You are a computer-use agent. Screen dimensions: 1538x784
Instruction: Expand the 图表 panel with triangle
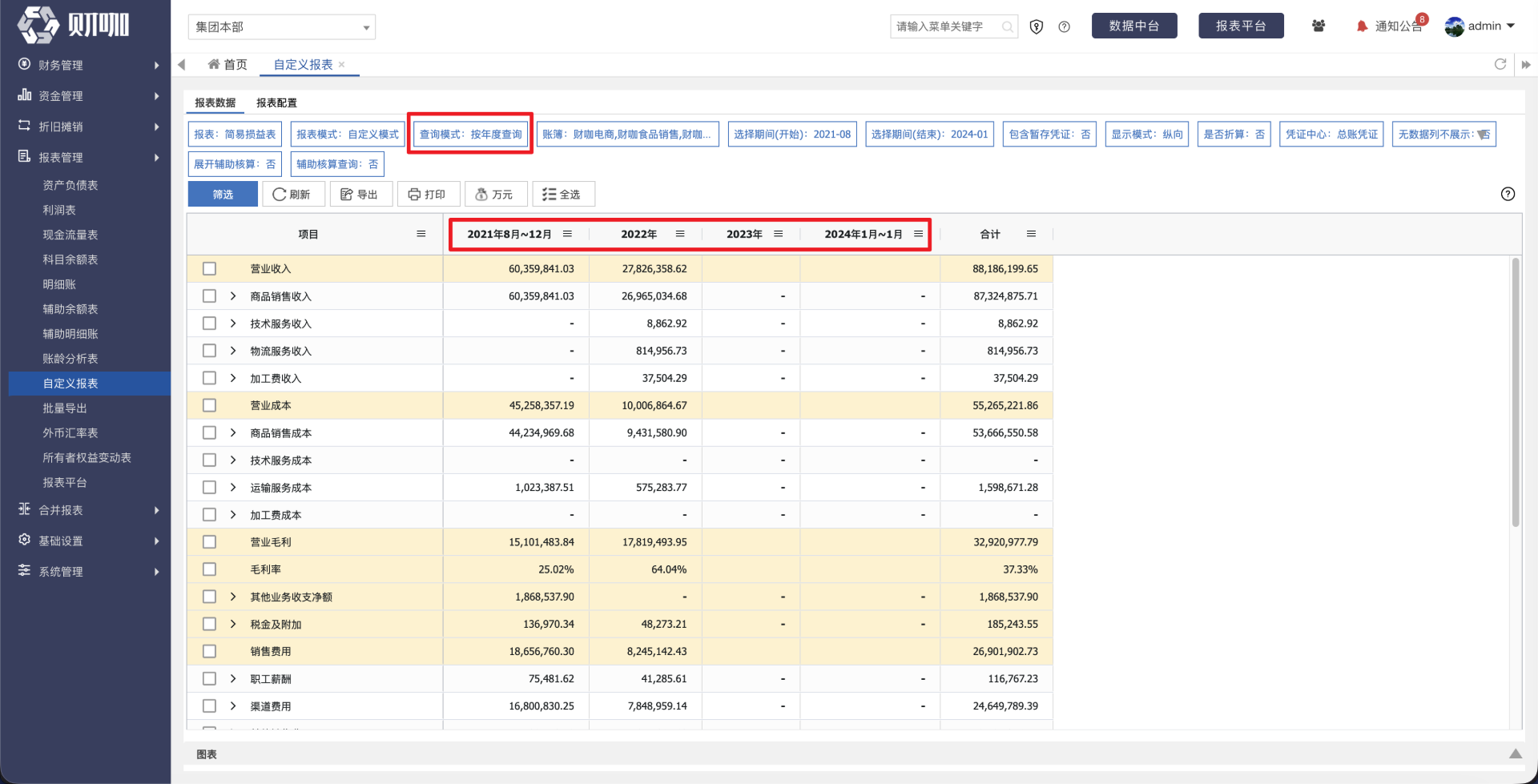[1516, 754]
